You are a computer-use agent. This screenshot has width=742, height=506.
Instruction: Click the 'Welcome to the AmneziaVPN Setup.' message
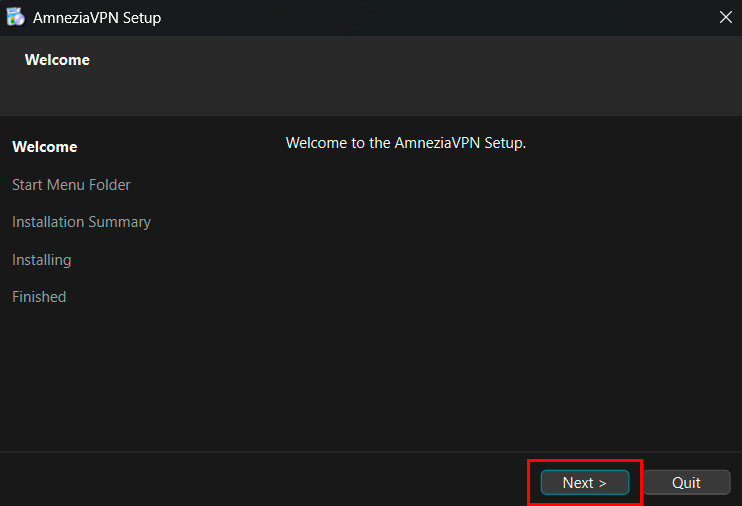(x=405, y=143)
